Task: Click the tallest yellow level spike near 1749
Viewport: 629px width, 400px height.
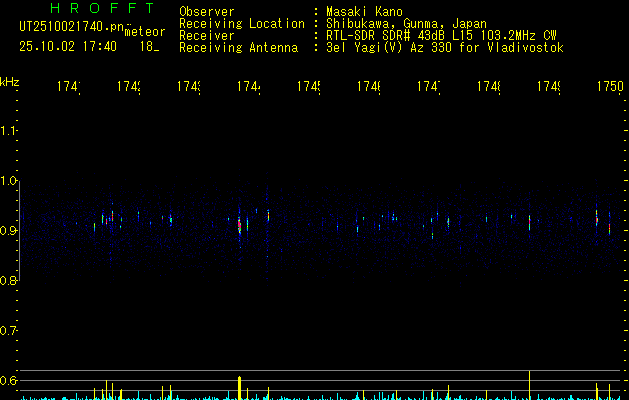Action: [x=530, y=385]
